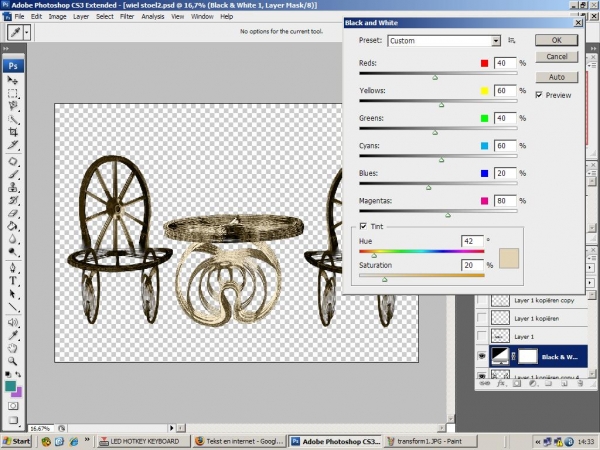Select the Hand tool

[x=13, y=348]
